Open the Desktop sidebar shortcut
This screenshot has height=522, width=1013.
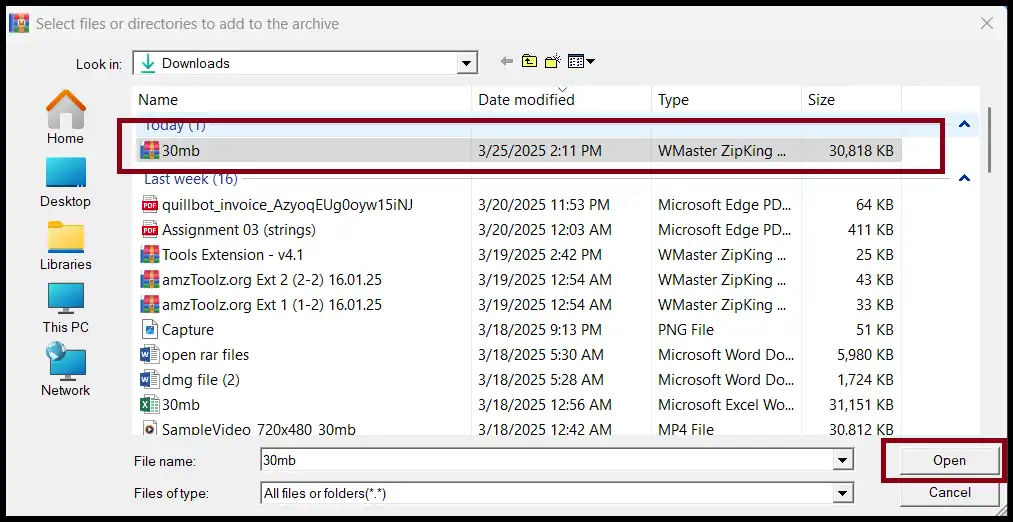[x=65, y=182]
